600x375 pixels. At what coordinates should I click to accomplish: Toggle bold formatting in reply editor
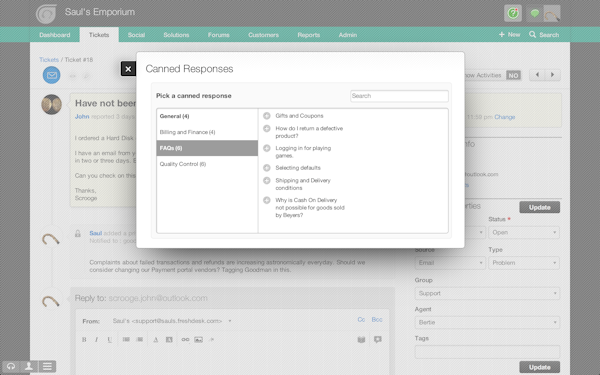click(84, 339)
